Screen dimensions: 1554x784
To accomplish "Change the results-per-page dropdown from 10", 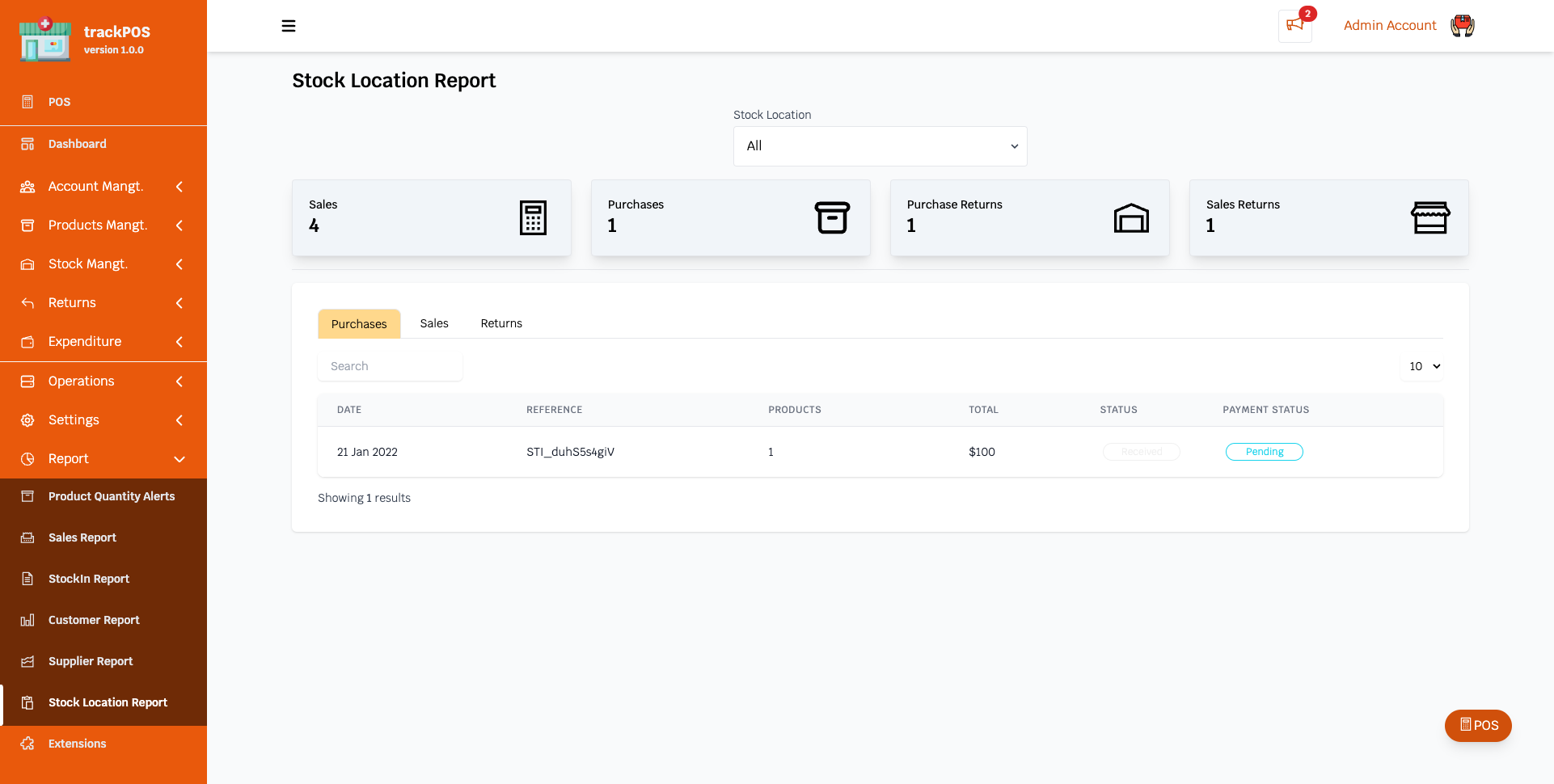I will 1422,366.
